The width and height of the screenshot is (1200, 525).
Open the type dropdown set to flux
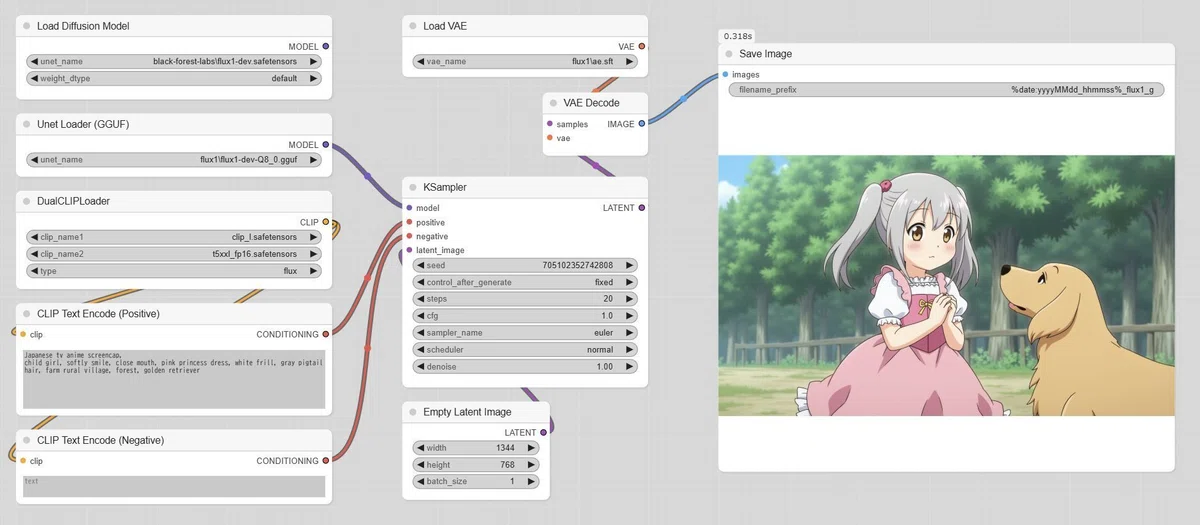(x=175, y=271)
